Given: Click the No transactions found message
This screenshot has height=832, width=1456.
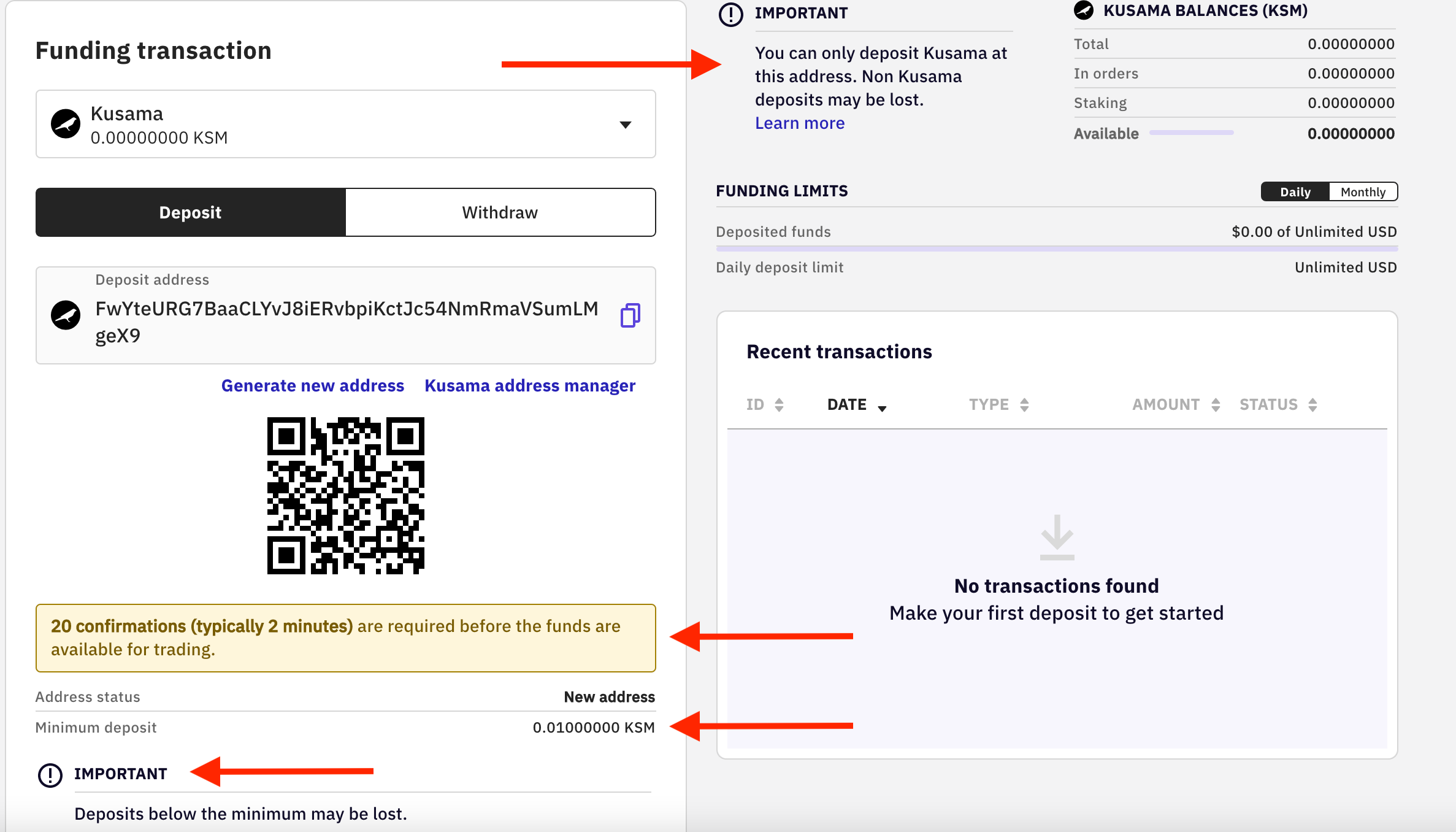Looking at the screenshot, I should coord(1057,586).
